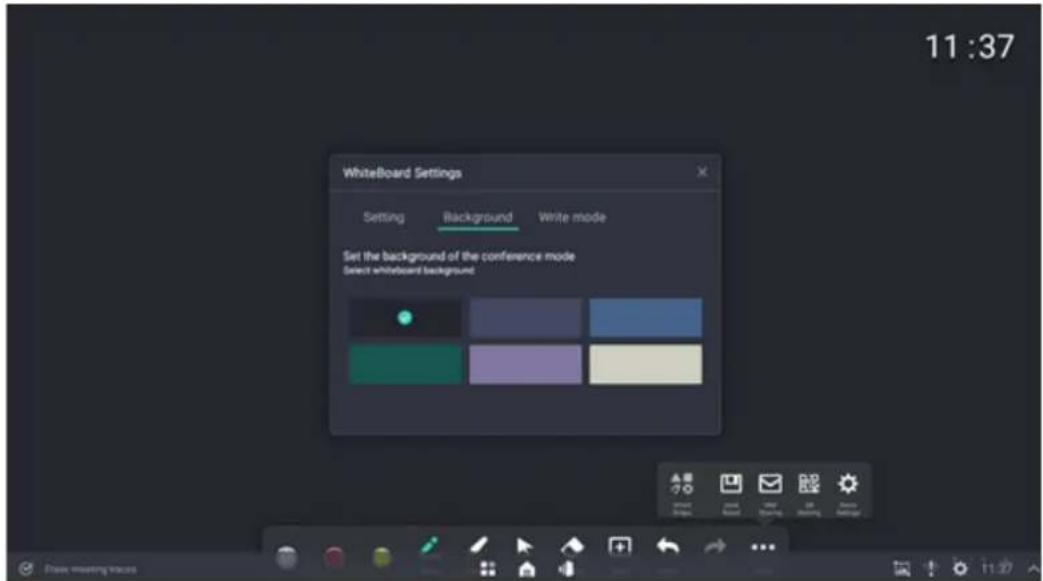Go to home screen icon

coord(527,569)
